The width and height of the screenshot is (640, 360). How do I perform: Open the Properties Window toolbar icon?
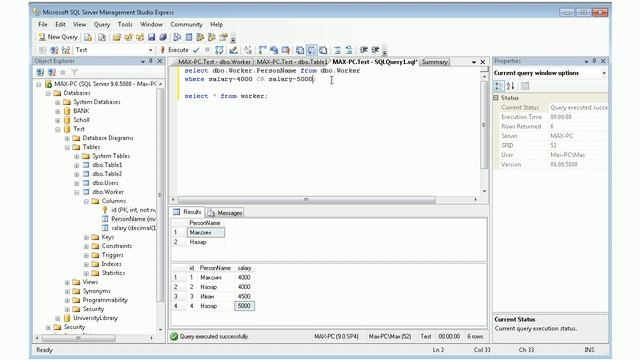point(223,37)
